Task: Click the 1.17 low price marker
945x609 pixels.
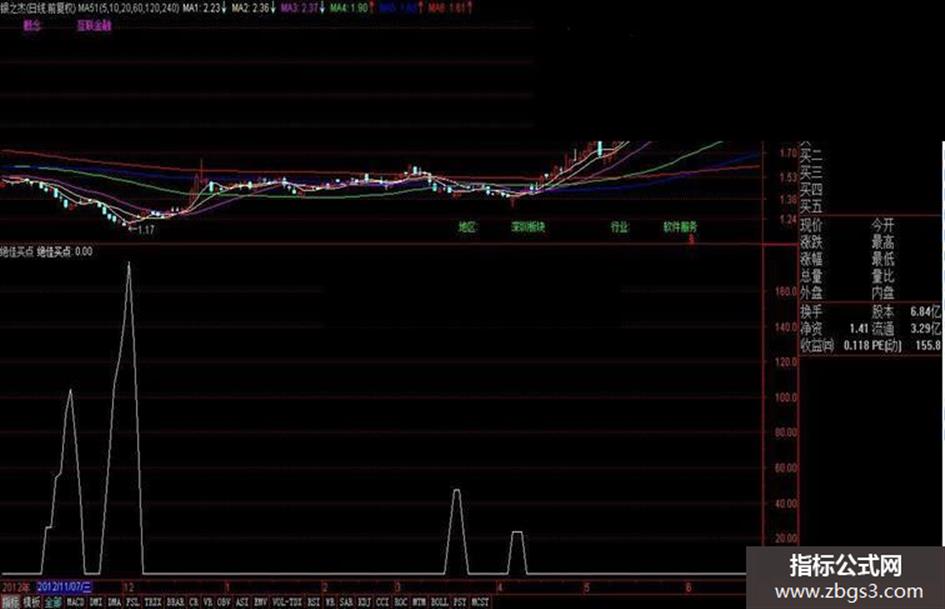Action: point(146,230)
